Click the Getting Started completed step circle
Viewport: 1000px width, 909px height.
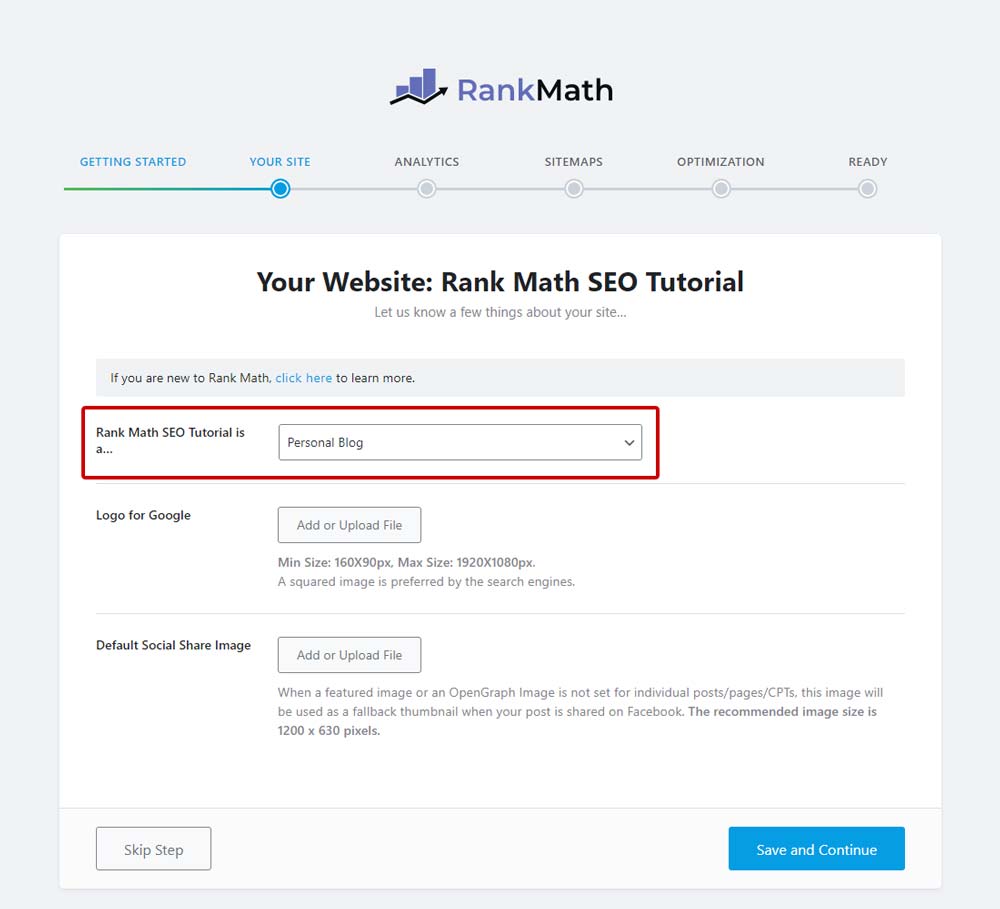133,188
